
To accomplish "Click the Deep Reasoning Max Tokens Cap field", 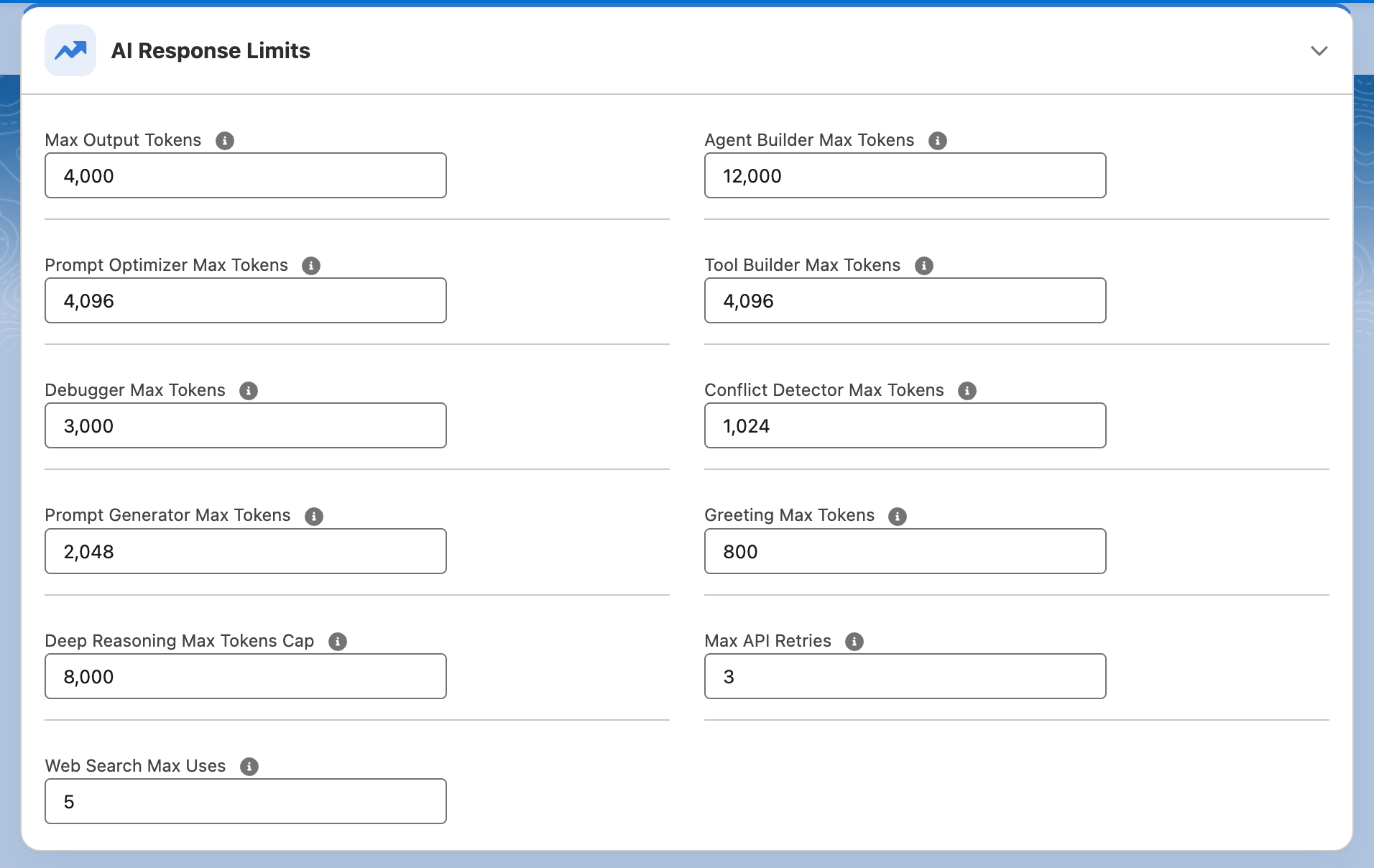I will 246,676.
